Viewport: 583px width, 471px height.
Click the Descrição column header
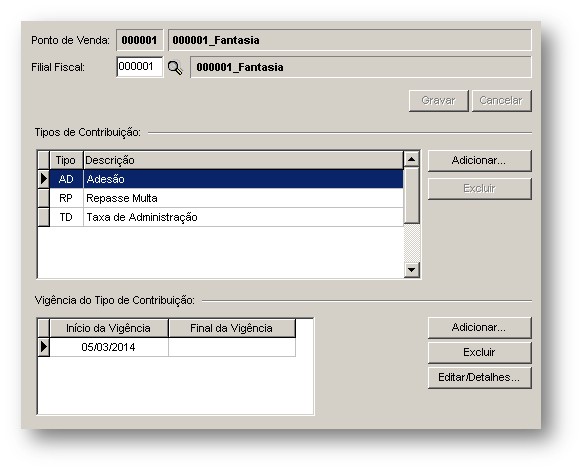click(x=243, y=160)
